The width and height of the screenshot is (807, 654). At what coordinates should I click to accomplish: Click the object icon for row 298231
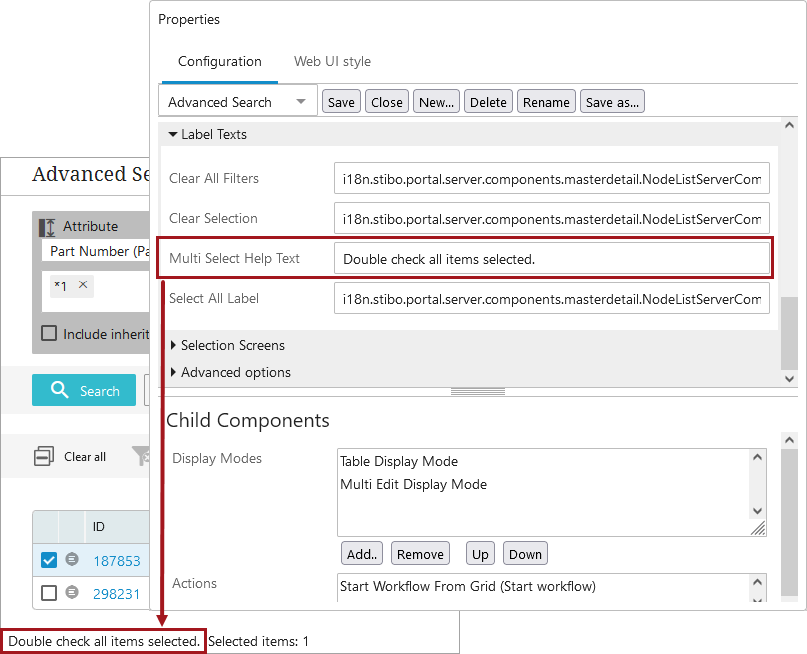click(x=72, y=592)
